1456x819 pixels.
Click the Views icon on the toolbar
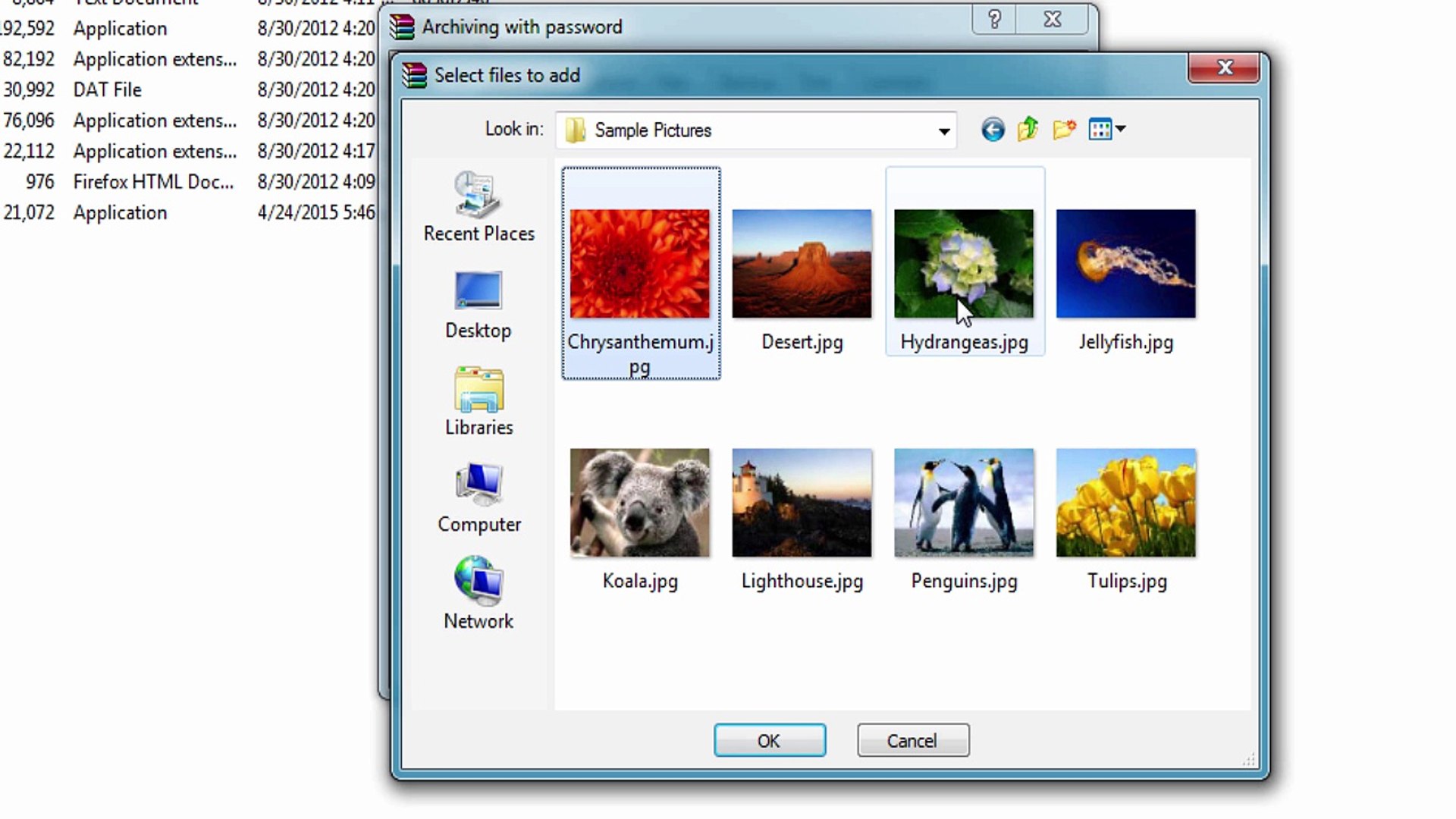(1100, 129)
